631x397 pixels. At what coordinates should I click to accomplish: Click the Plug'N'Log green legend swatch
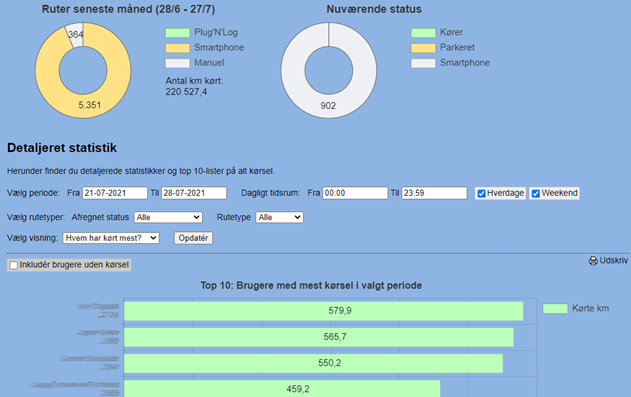[x=177, y=33]
